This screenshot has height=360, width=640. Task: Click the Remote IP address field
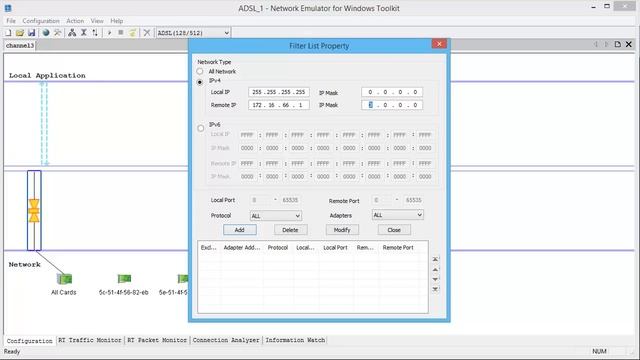[x=279, y=105]
